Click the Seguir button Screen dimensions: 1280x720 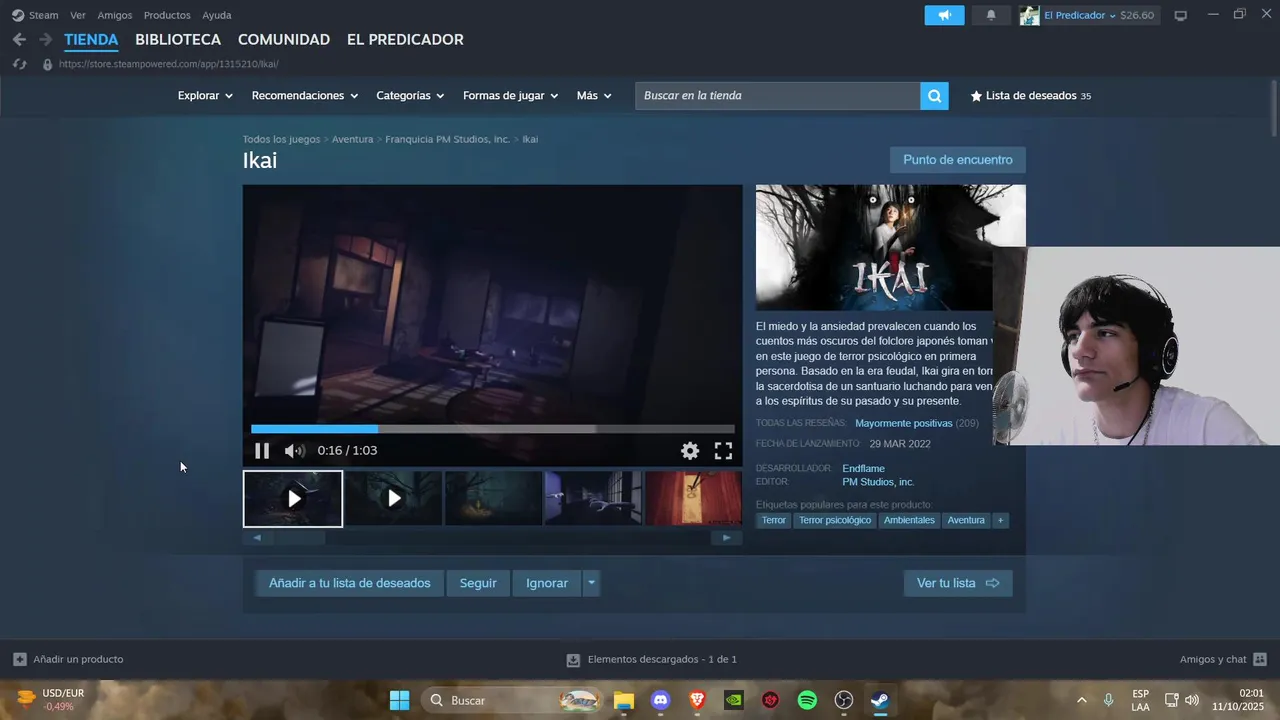coord(478,583)
